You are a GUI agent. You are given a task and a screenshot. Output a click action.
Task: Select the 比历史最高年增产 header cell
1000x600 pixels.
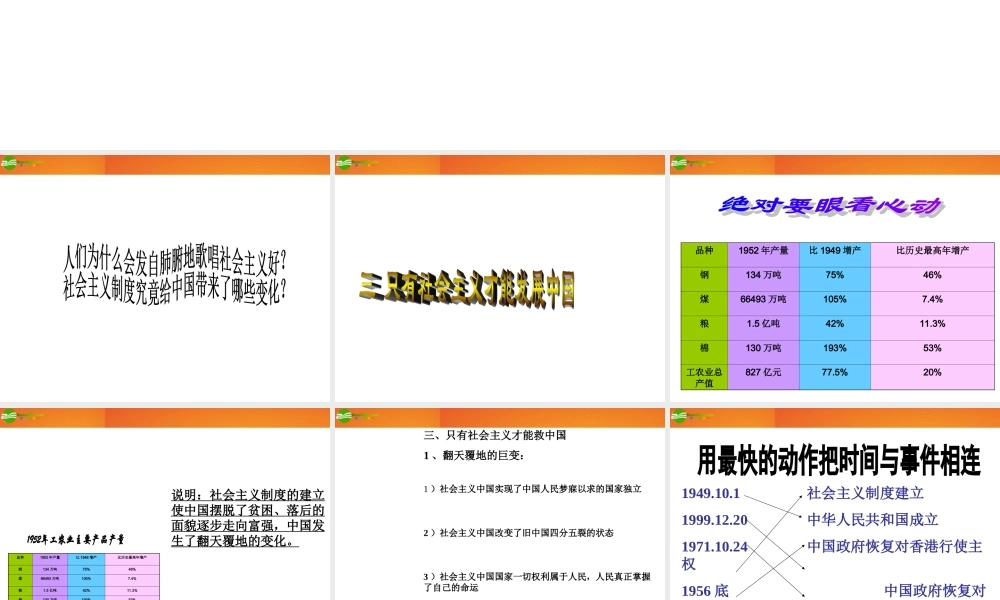tap(932, 254)
